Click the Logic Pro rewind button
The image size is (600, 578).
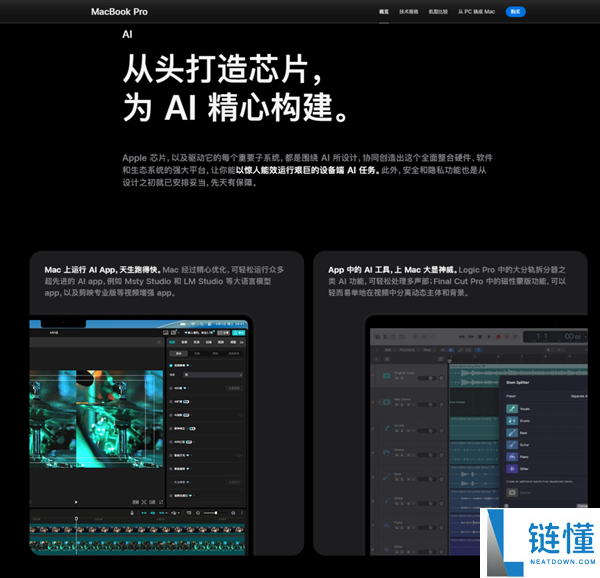tap(462, 337)
